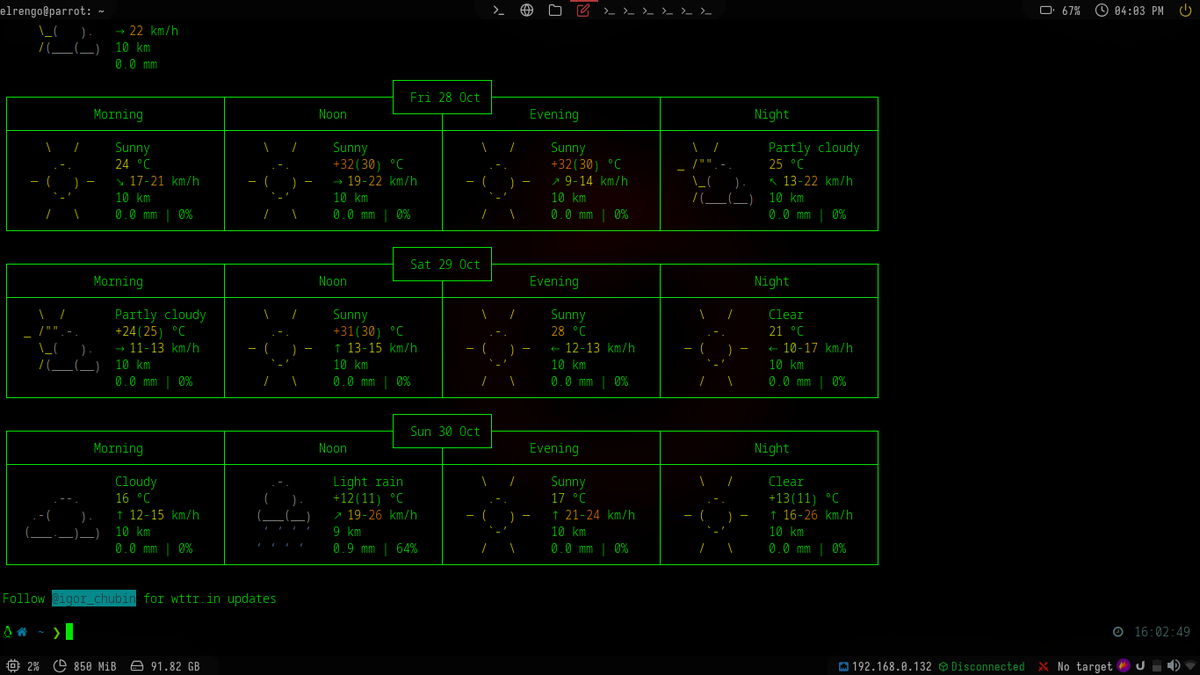Click the for wttr.in updates text
Image resolution: width=1200 pixels, height=675 pixels.
pyautogui.click(x=210, y=599)
